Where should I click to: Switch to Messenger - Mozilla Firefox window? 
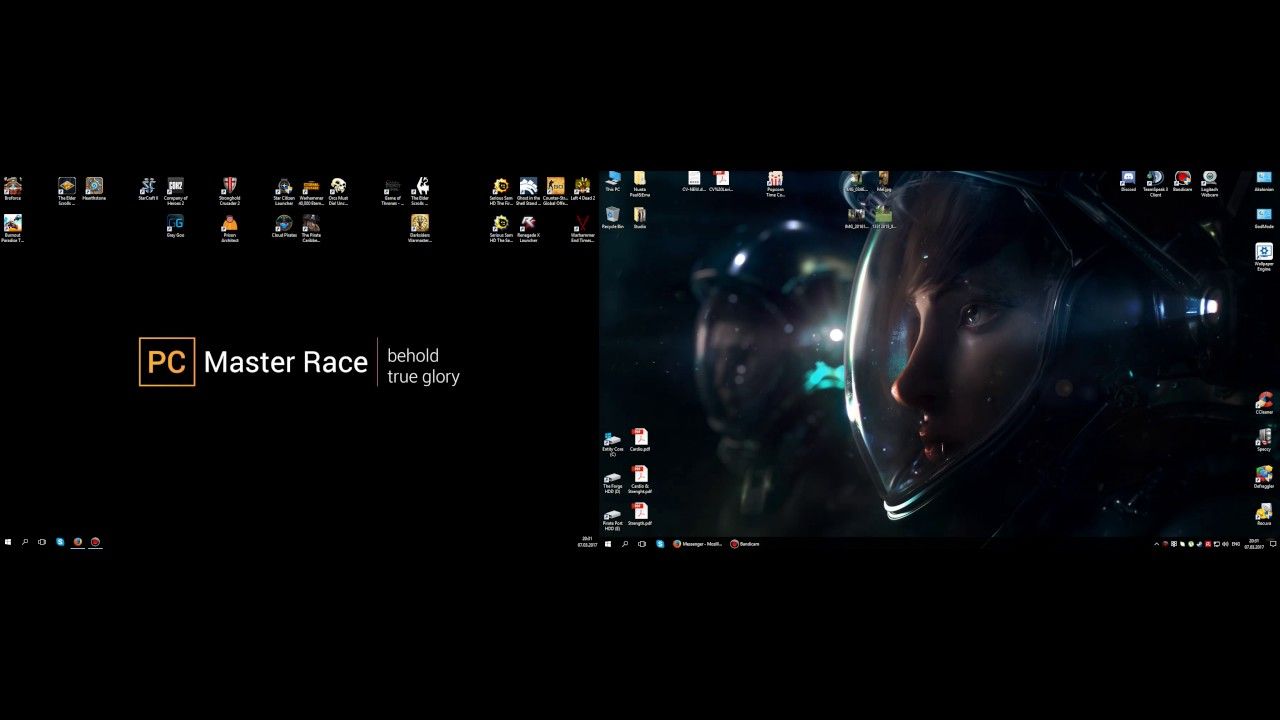click(x=698, y=544)
